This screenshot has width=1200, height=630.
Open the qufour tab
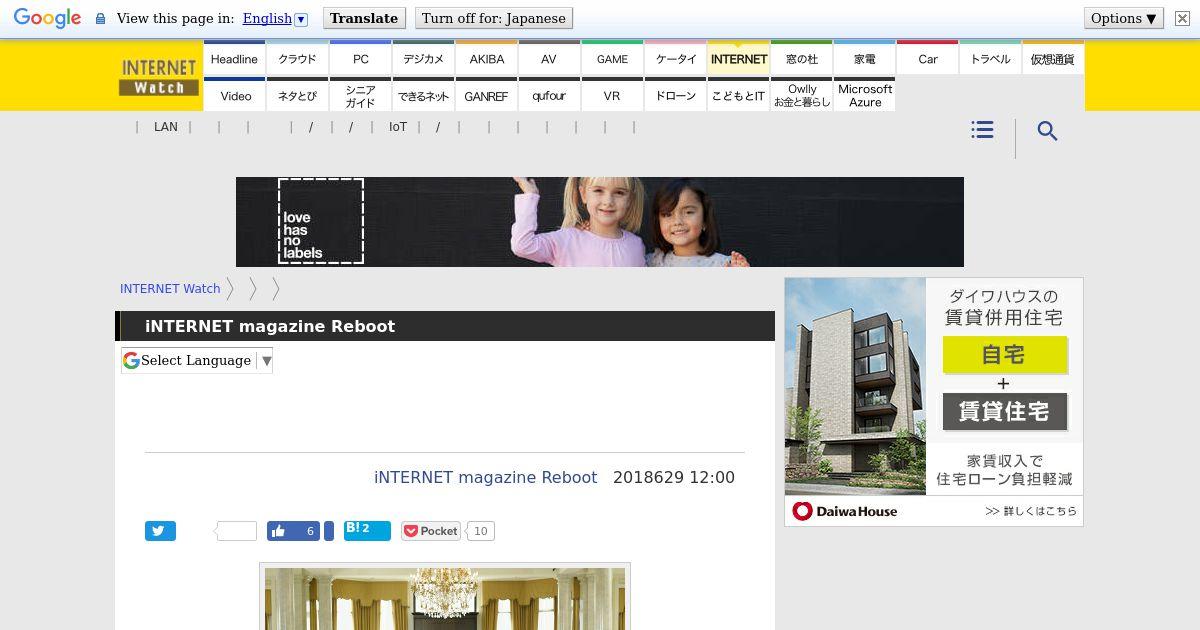(549, 95)
